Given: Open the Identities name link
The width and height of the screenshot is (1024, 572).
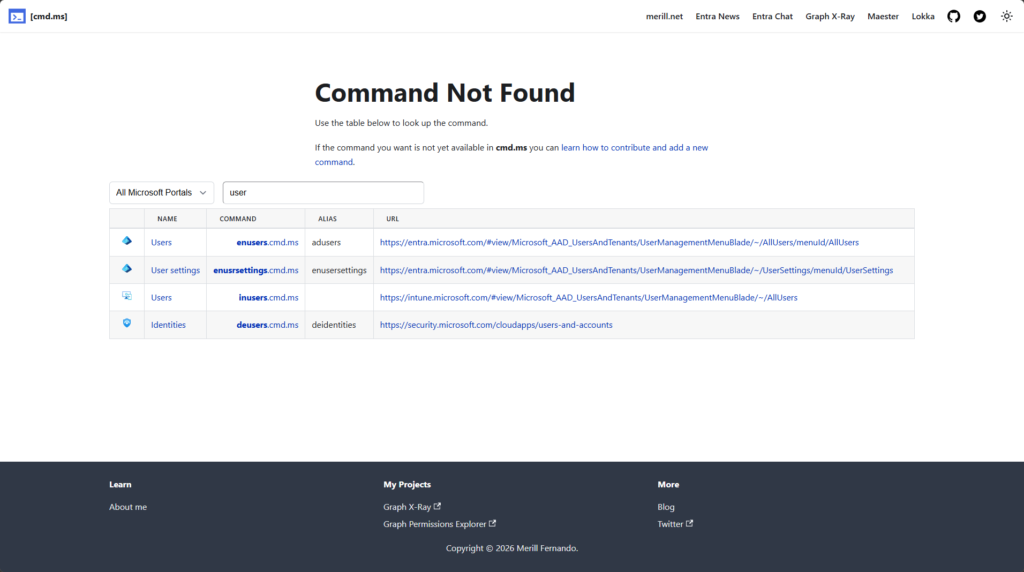Looking at the screenshot, I should (168, 325).
